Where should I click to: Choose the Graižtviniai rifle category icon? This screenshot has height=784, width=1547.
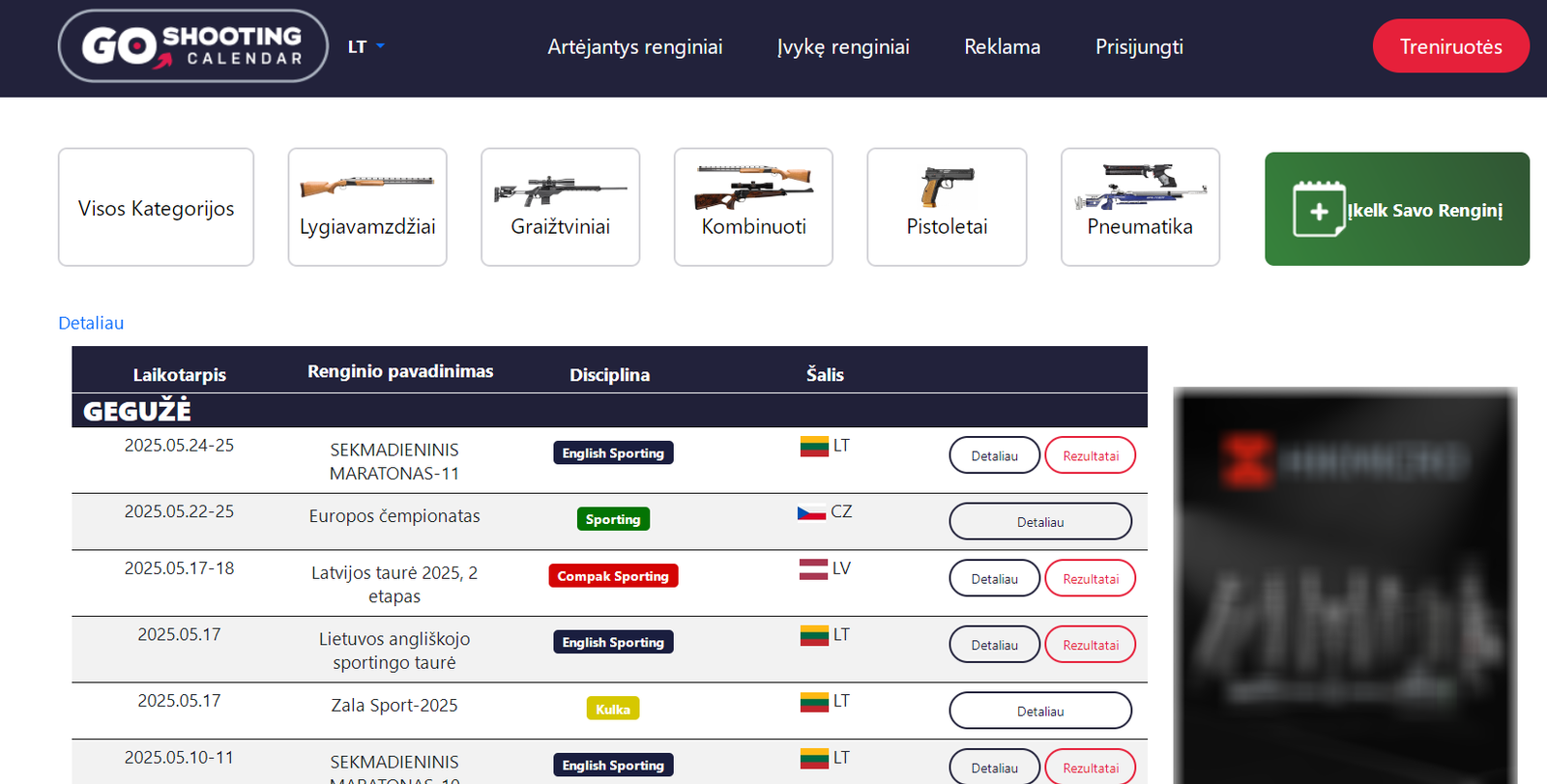[x=560, y=189]
